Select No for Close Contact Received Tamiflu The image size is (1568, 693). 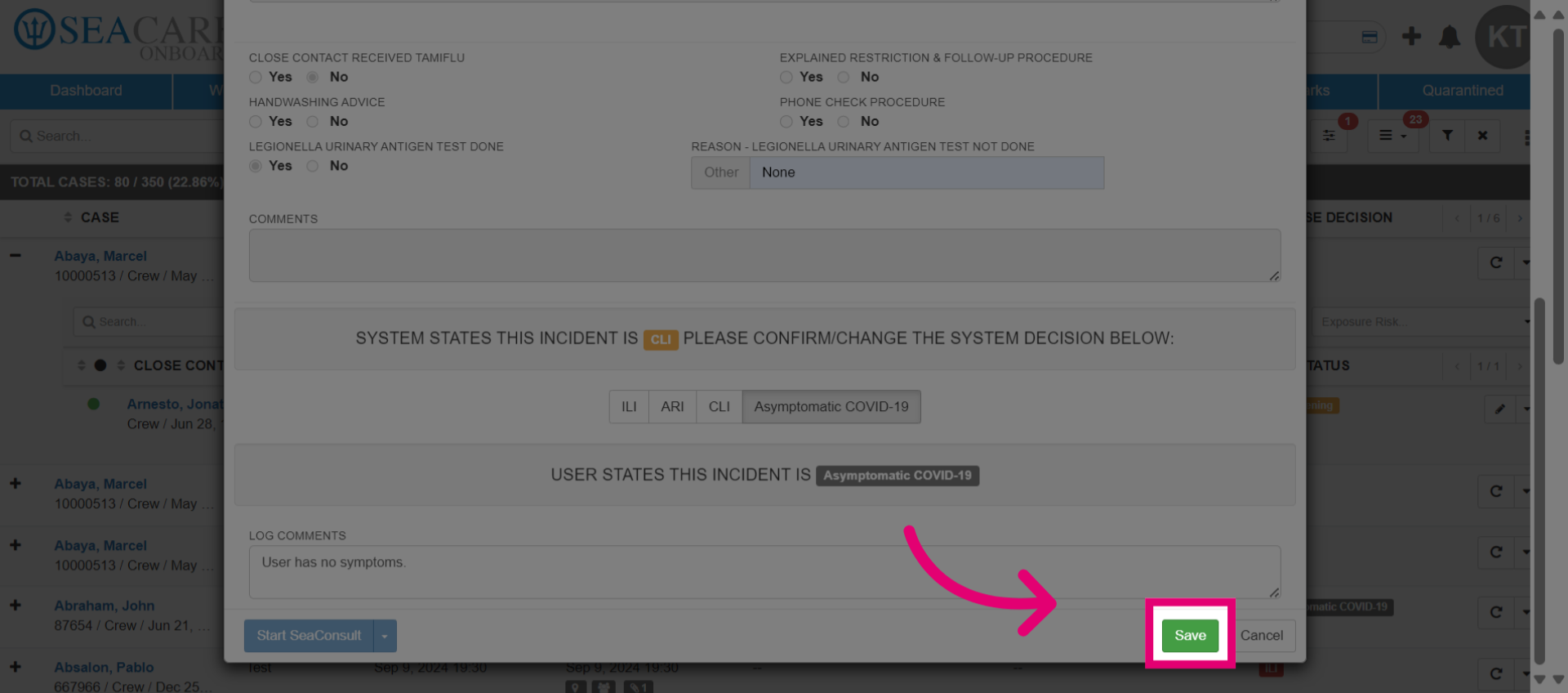tap(313, 77)
